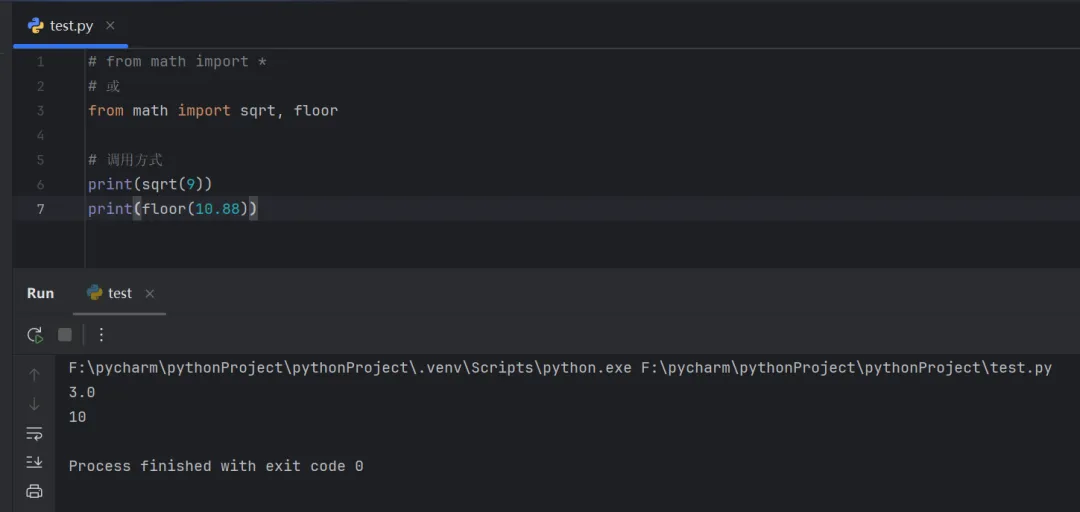Screen dimensions: 1080x512
Task: Click the Run panel title label
Action: (40, 293)
